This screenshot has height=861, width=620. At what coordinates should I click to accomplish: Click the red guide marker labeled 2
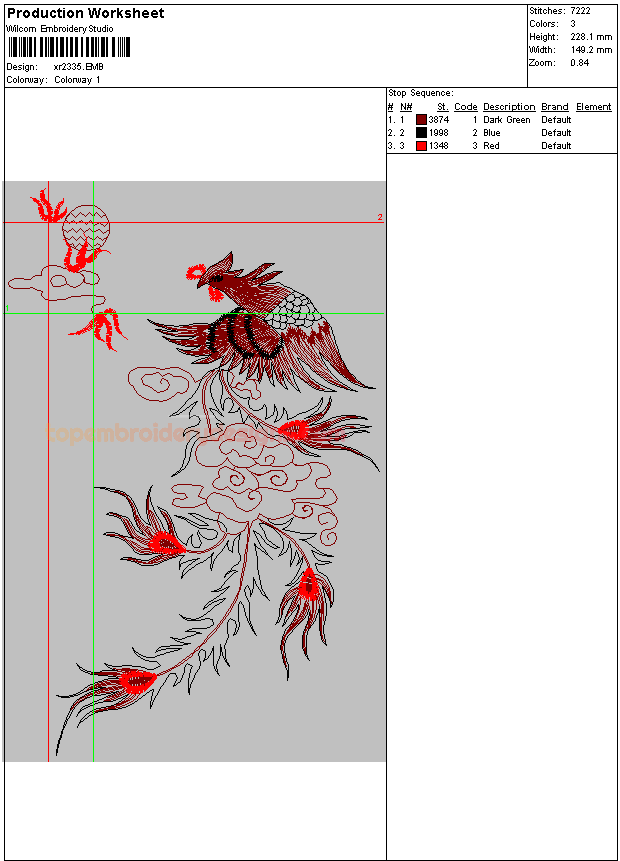380,217
